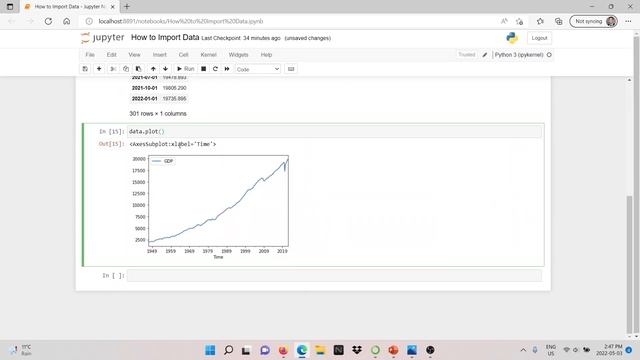Copy selected cells icon
Screen dimensions: 640x360
(126, 69)
